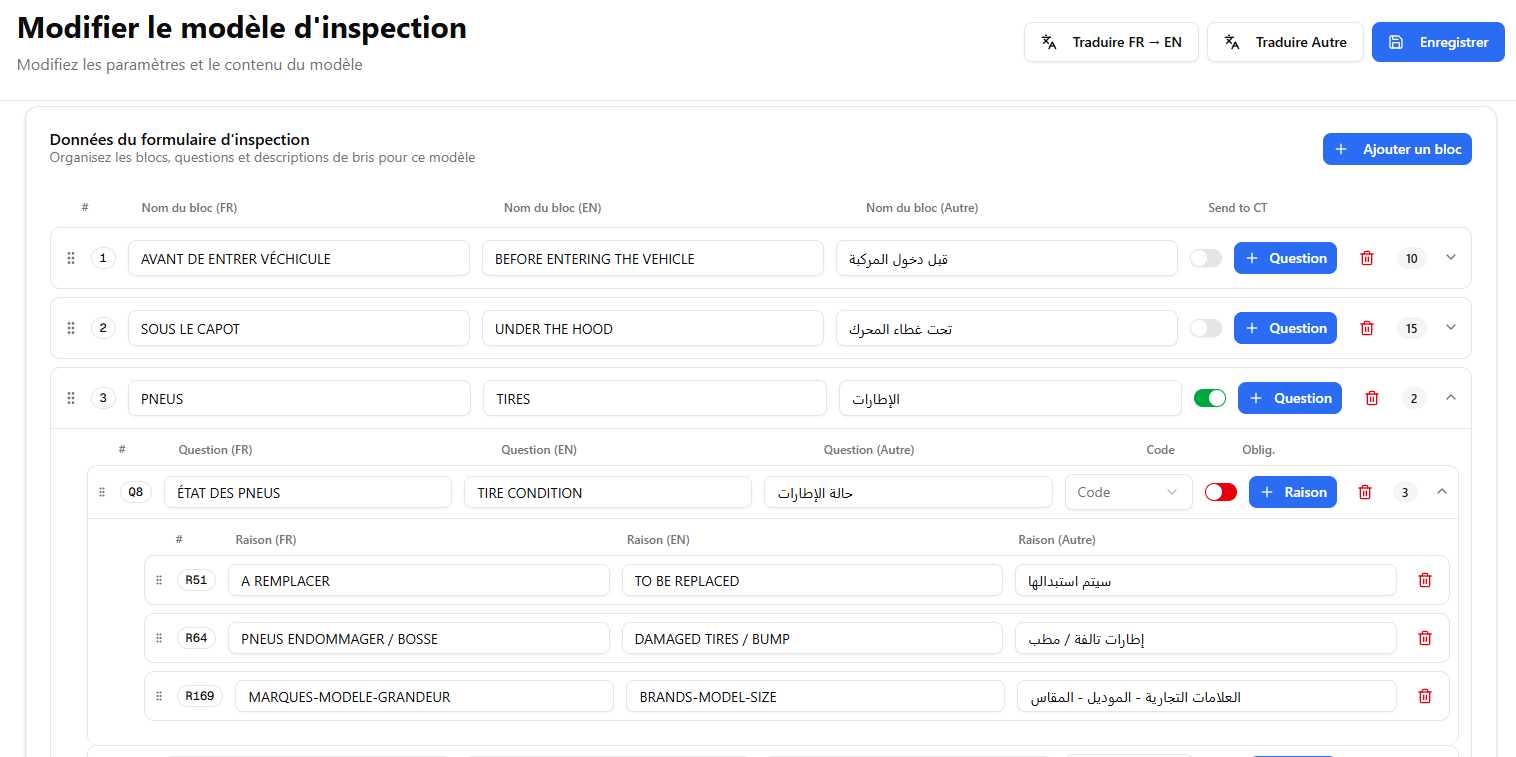Delete reason R169 MARQUES-MODELE-GRANDEUR

[1425, 696]
